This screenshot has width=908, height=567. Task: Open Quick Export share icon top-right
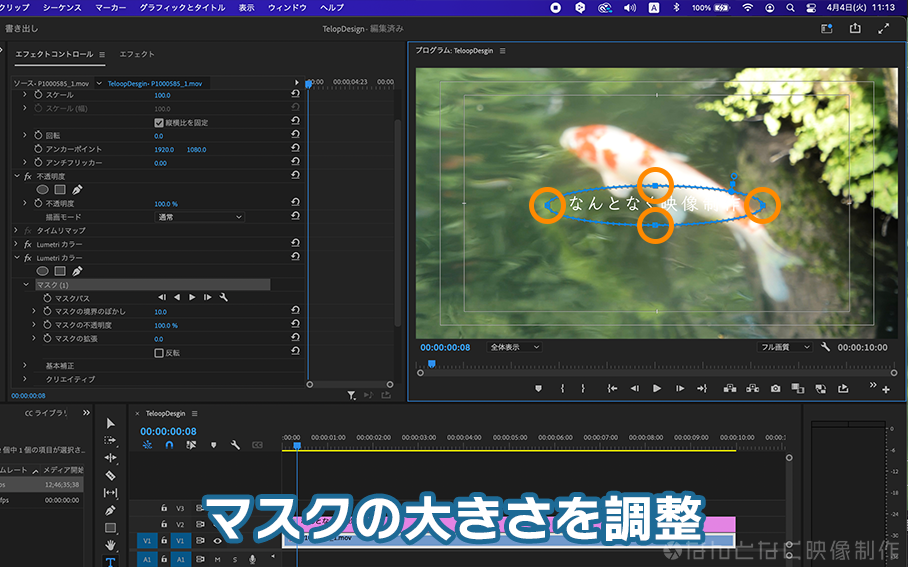[x=855, y=28]
